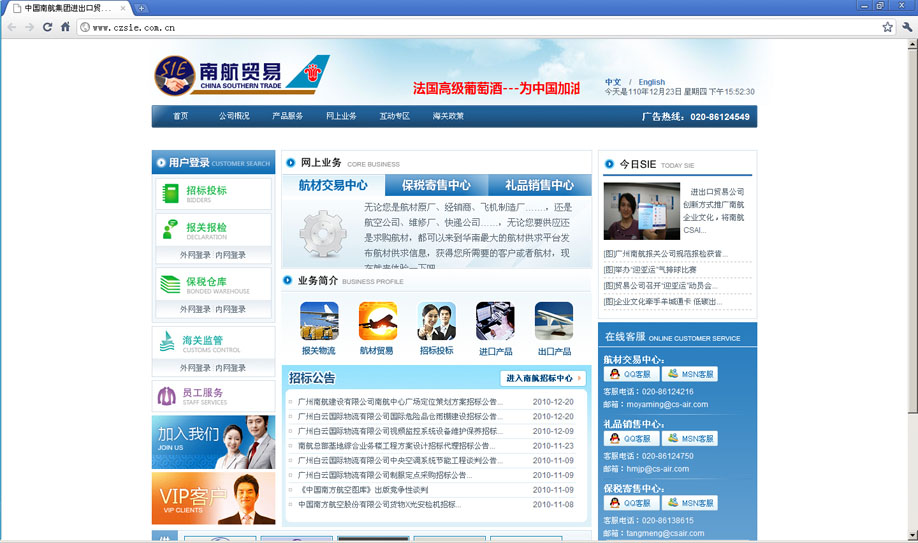Click the SIE 南航贸易 logo
Screen dimensions: 918x543
pyautogui.click(x=242, y=75)
